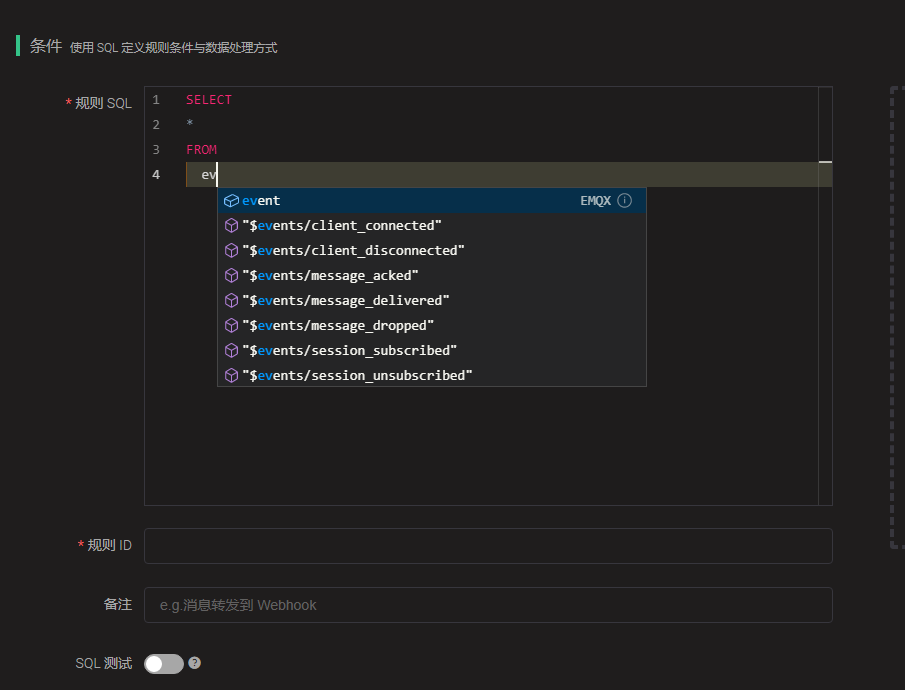Click cube icon beside "event" suggestion
The width and height of the screenshot is (905, 690).
coord(231,200)
